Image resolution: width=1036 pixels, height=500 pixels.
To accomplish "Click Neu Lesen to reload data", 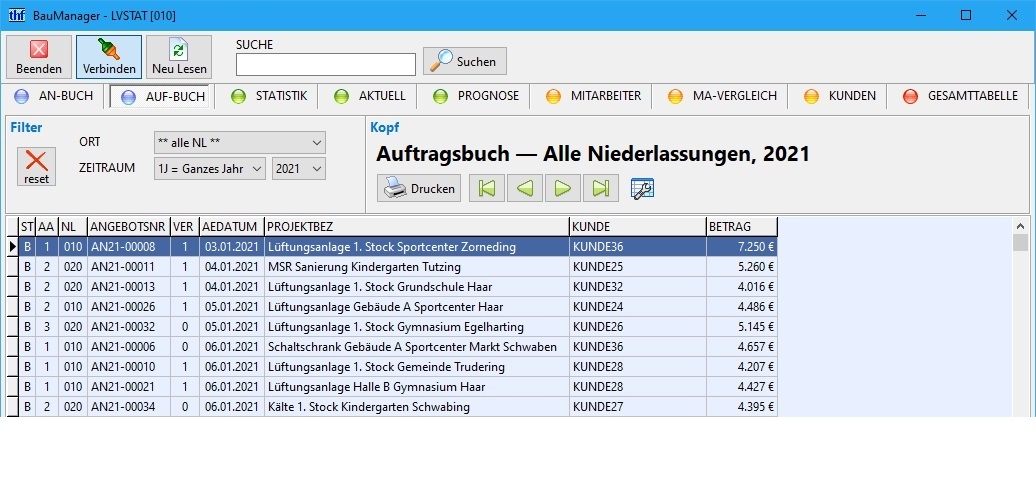I will click(179, 57).
